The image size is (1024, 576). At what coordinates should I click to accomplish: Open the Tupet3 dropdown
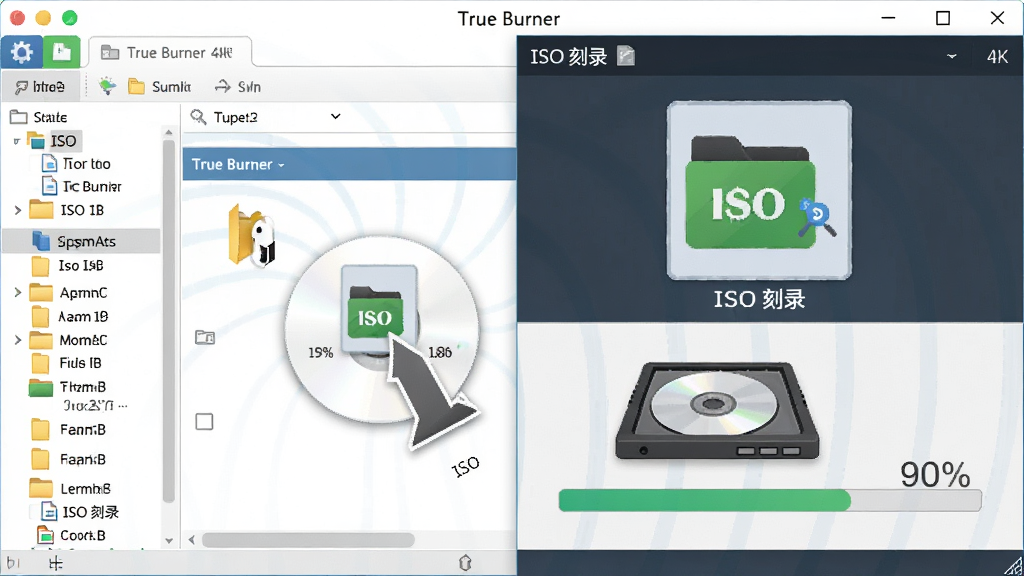[335, 117]
